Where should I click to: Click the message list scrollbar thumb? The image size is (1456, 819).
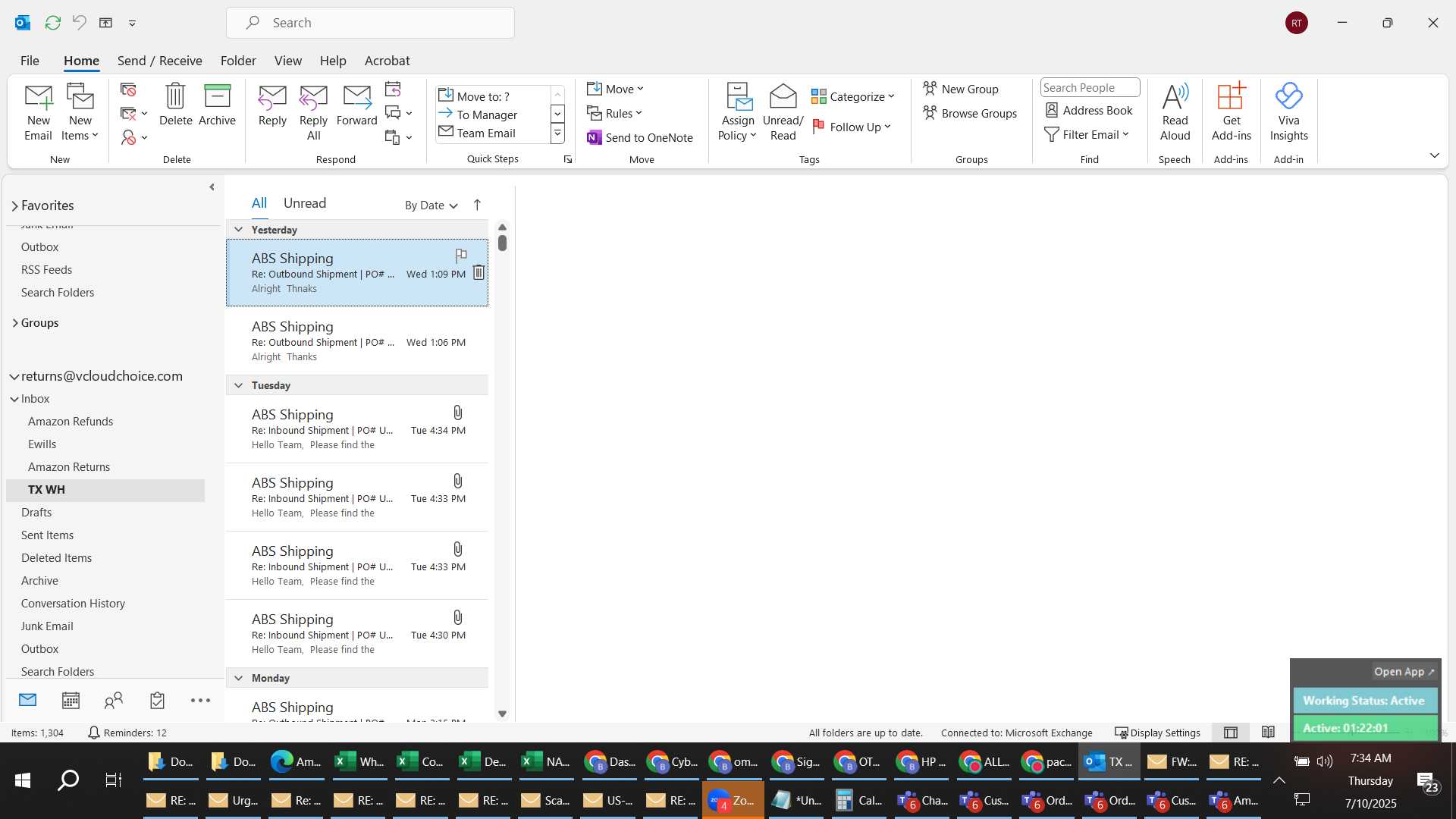pyautogui.click(x=502, y=243)
